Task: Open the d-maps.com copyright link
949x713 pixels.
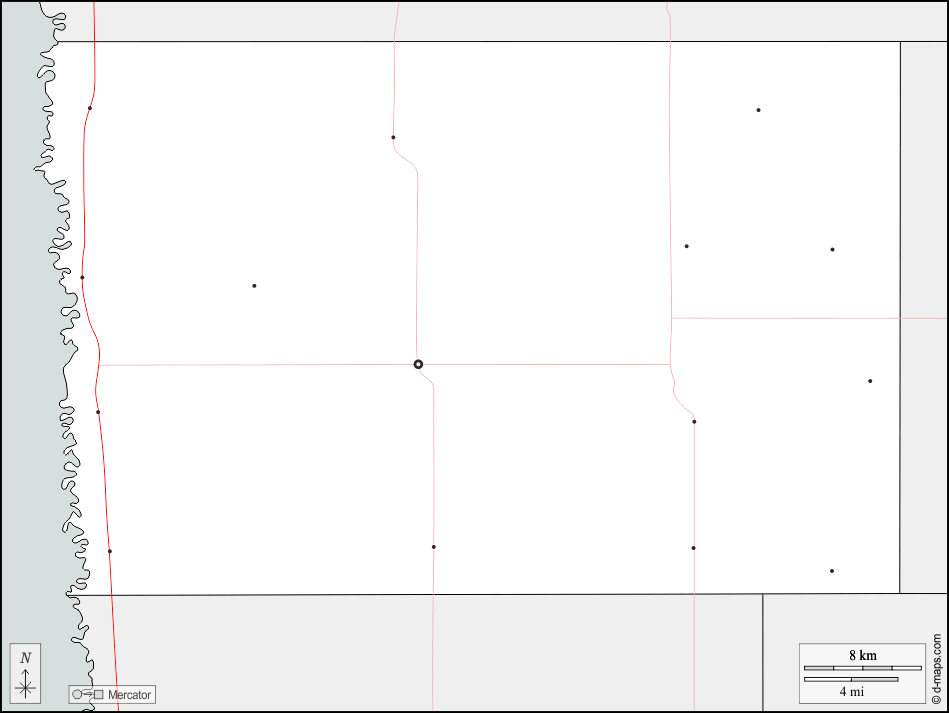Action: point(937,668)
